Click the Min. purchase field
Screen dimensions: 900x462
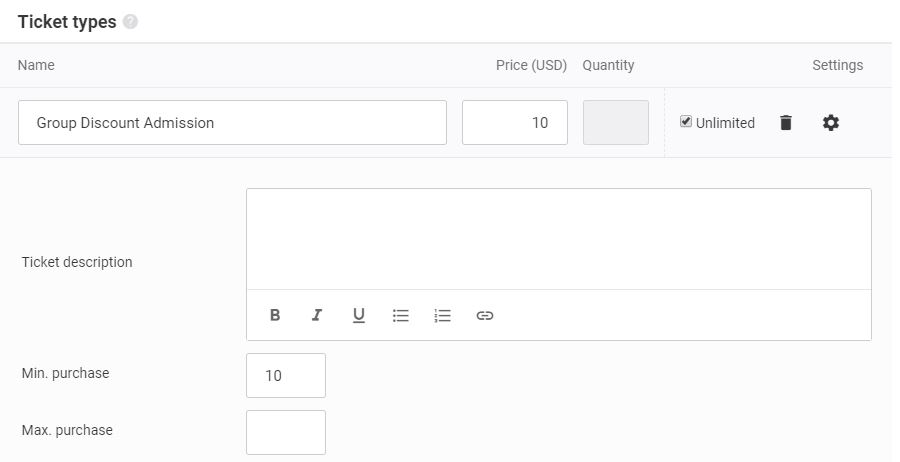click(286, 375)
